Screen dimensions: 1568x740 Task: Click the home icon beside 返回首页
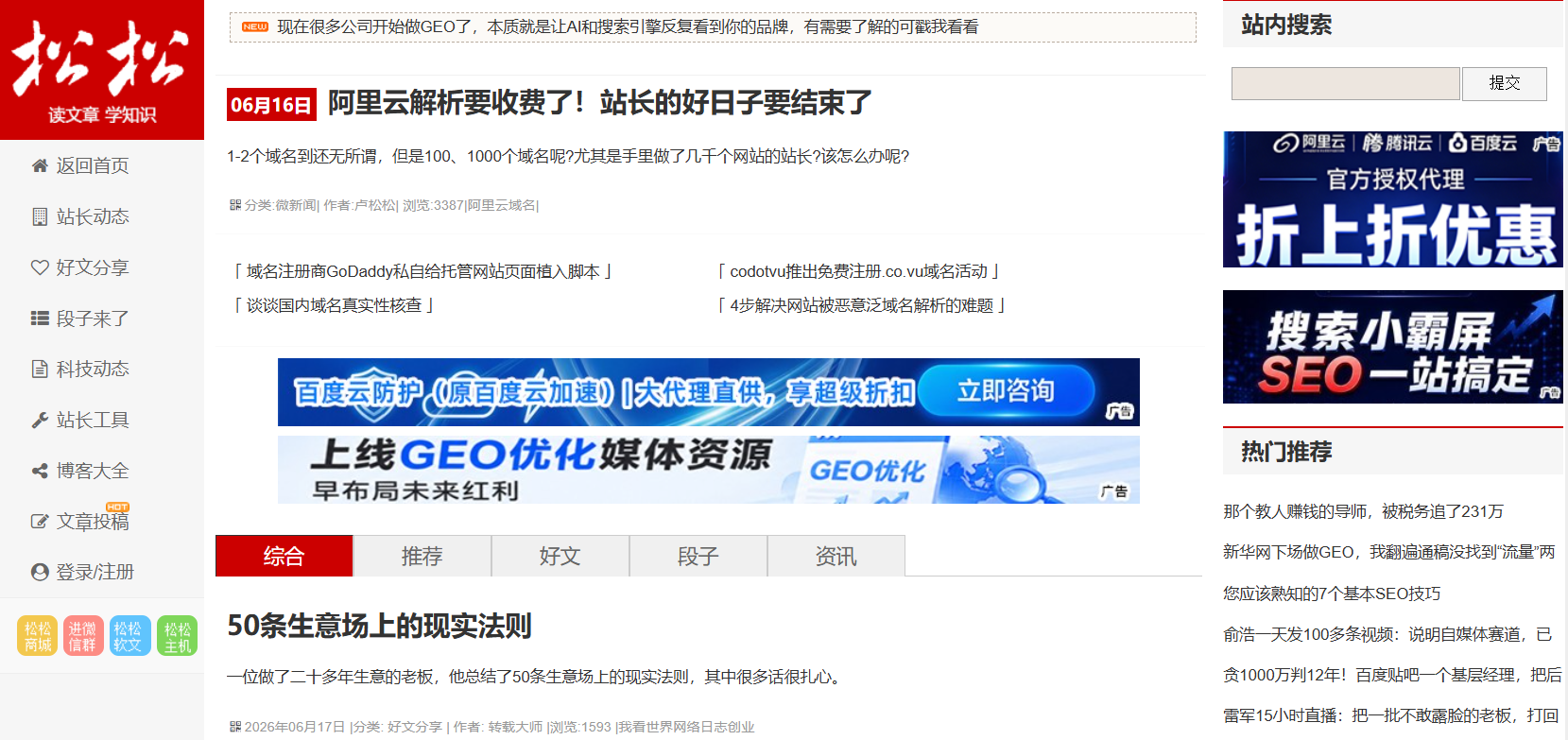point(40,166)
